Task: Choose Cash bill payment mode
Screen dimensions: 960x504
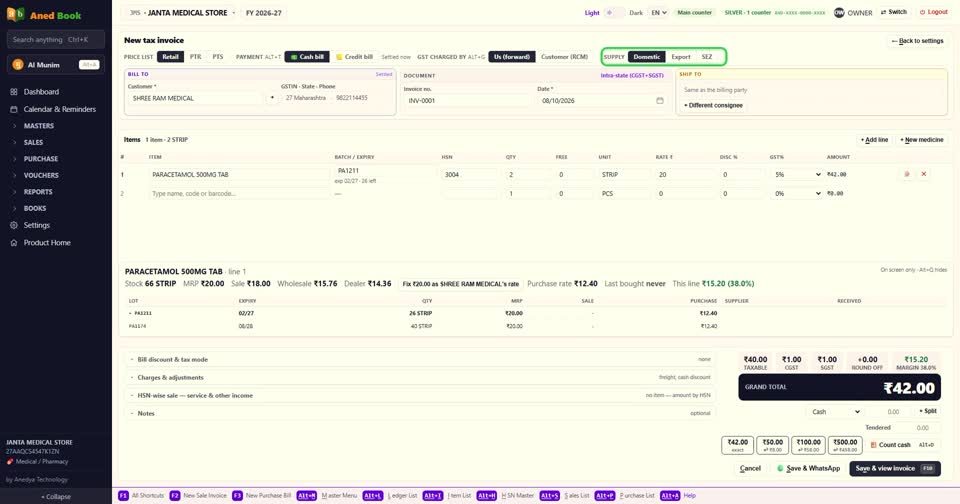Action: point(307,57)
